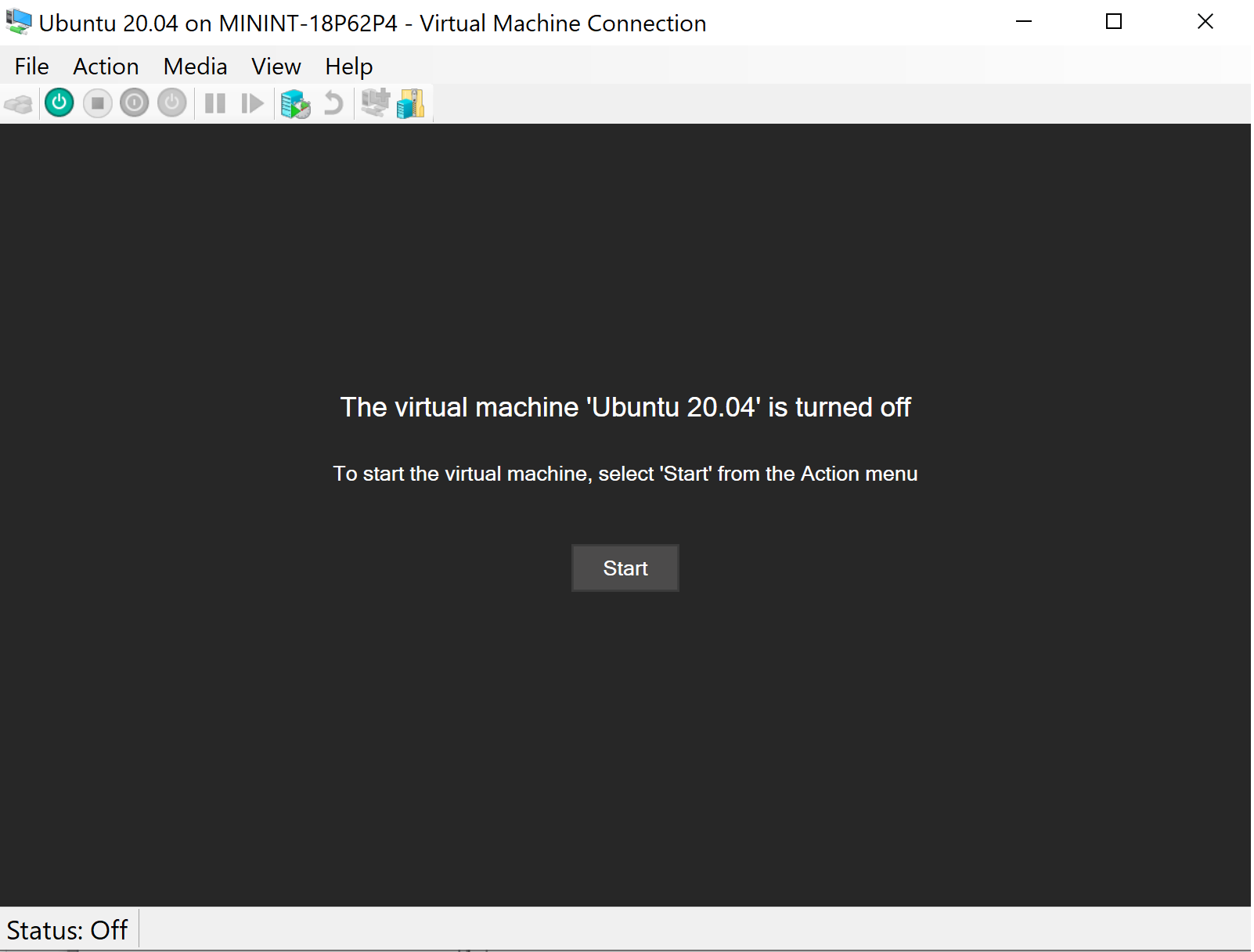Open the Help menu
Viewport: 1254px width, 952px height.
tap(348, 67)
